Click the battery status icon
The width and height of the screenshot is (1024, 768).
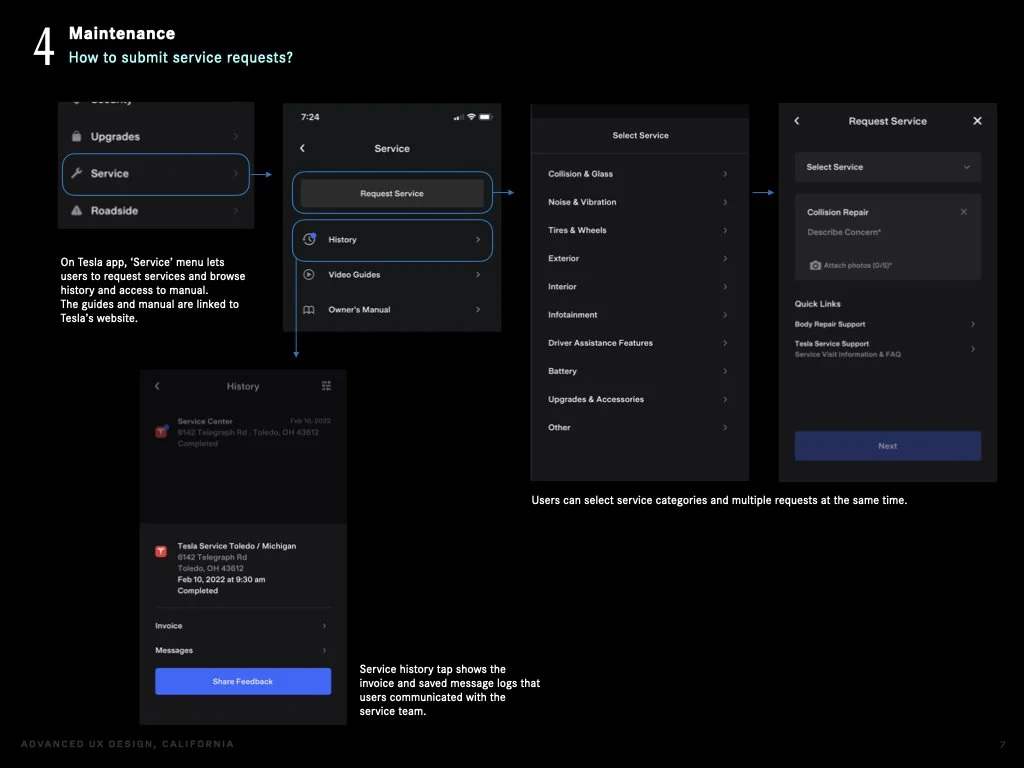point(486,117)
